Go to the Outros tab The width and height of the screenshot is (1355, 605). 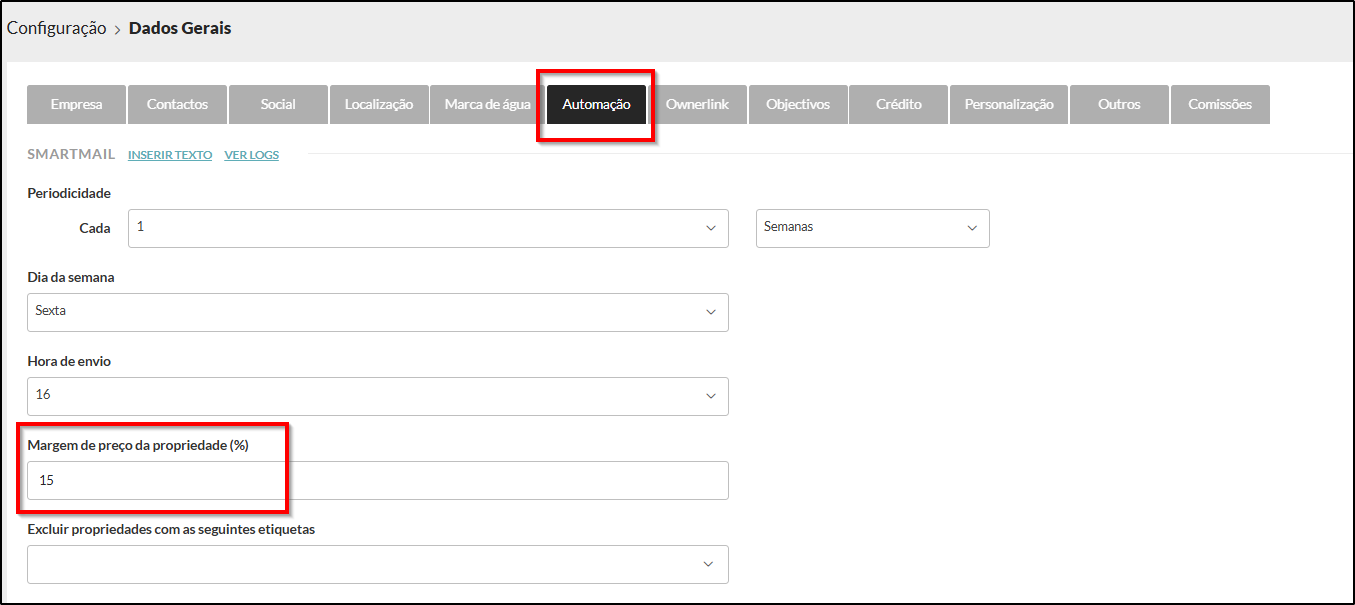click(1118, 105)
